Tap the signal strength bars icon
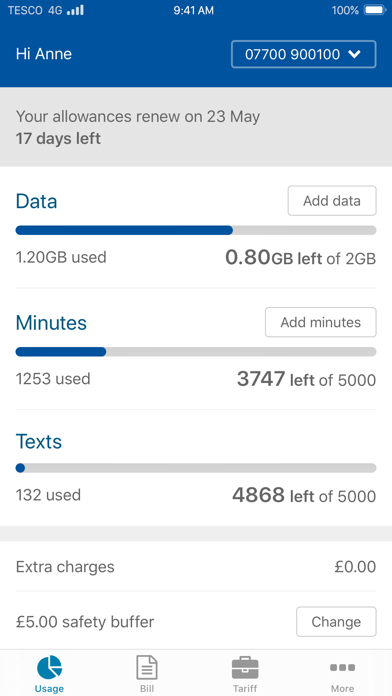Viewport: 392px width, 696px height. tap(75, 10)
